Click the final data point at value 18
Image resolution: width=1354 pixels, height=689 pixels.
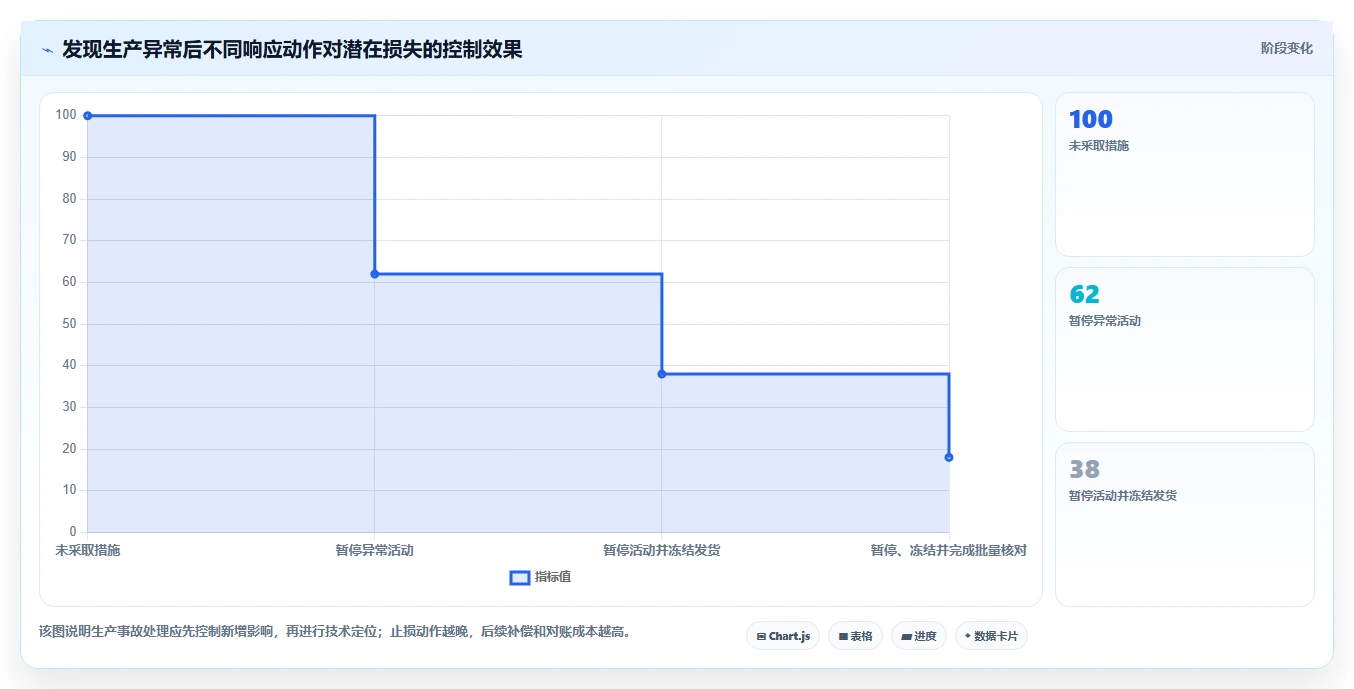(x=949, y=457)
